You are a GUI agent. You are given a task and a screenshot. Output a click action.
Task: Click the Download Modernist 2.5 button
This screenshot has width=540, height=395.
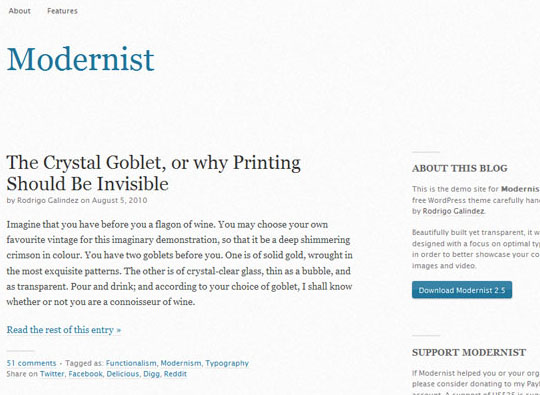(462, 290)
